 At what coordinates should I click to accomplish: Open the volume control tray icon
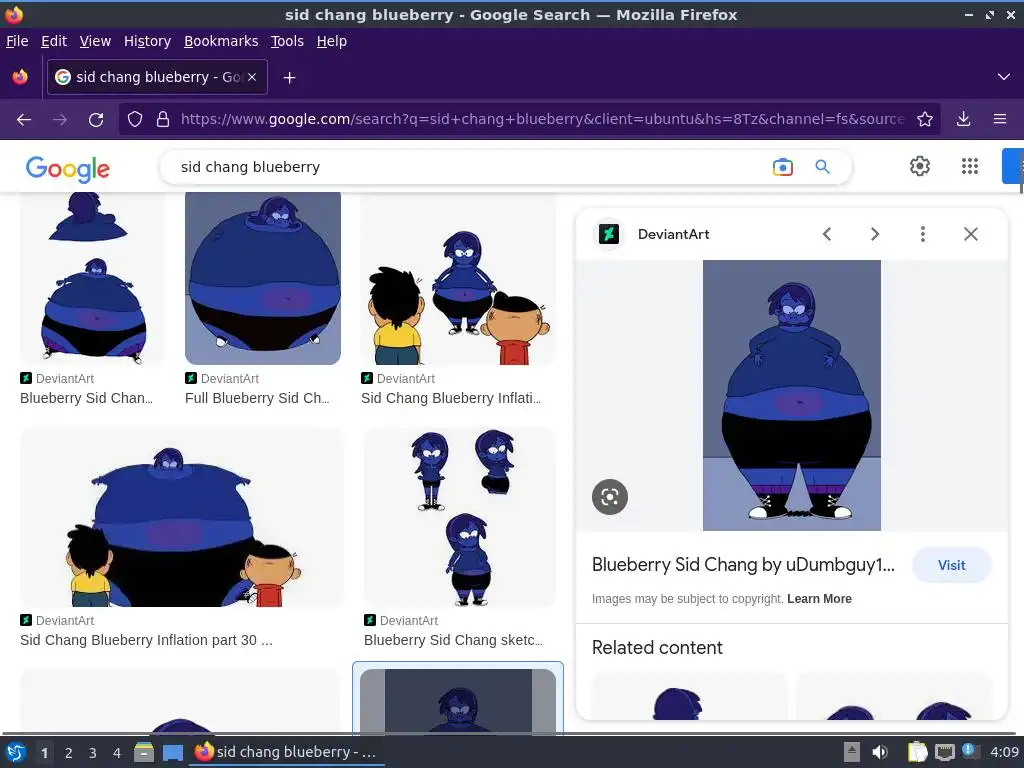tap(880, 752)
